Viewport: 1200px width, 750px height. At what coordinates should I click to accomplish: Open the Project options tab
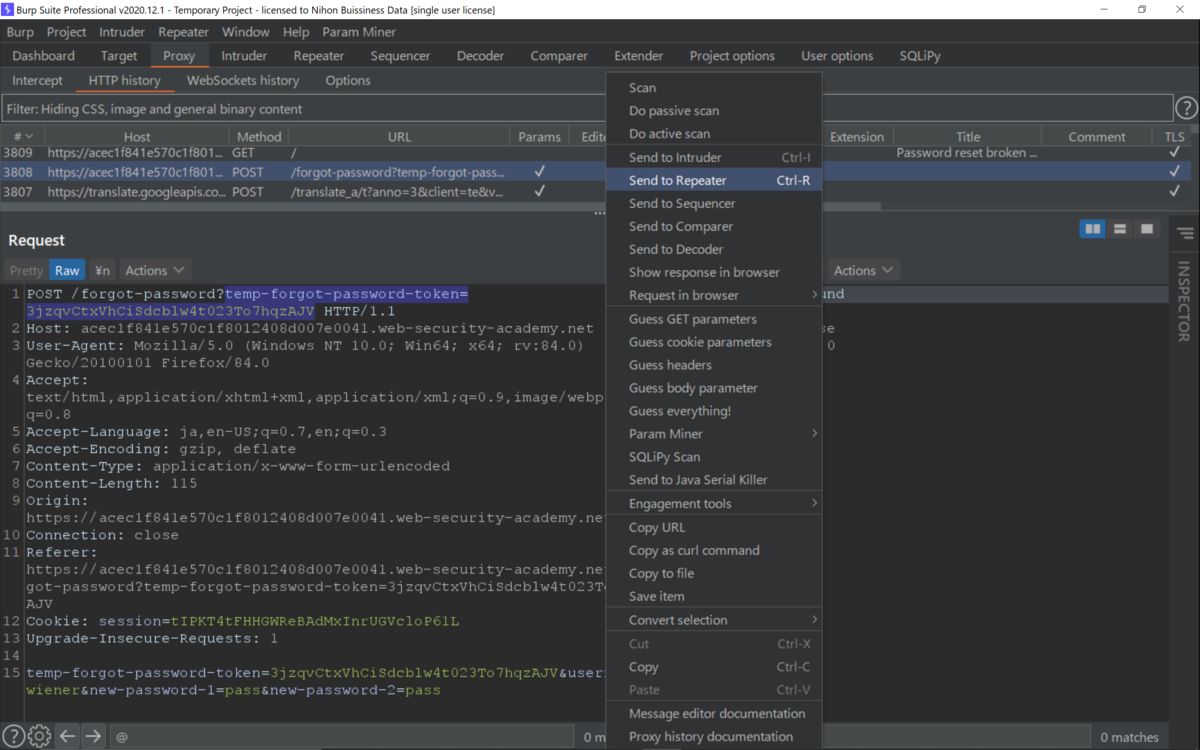click(x=732, y=56)
